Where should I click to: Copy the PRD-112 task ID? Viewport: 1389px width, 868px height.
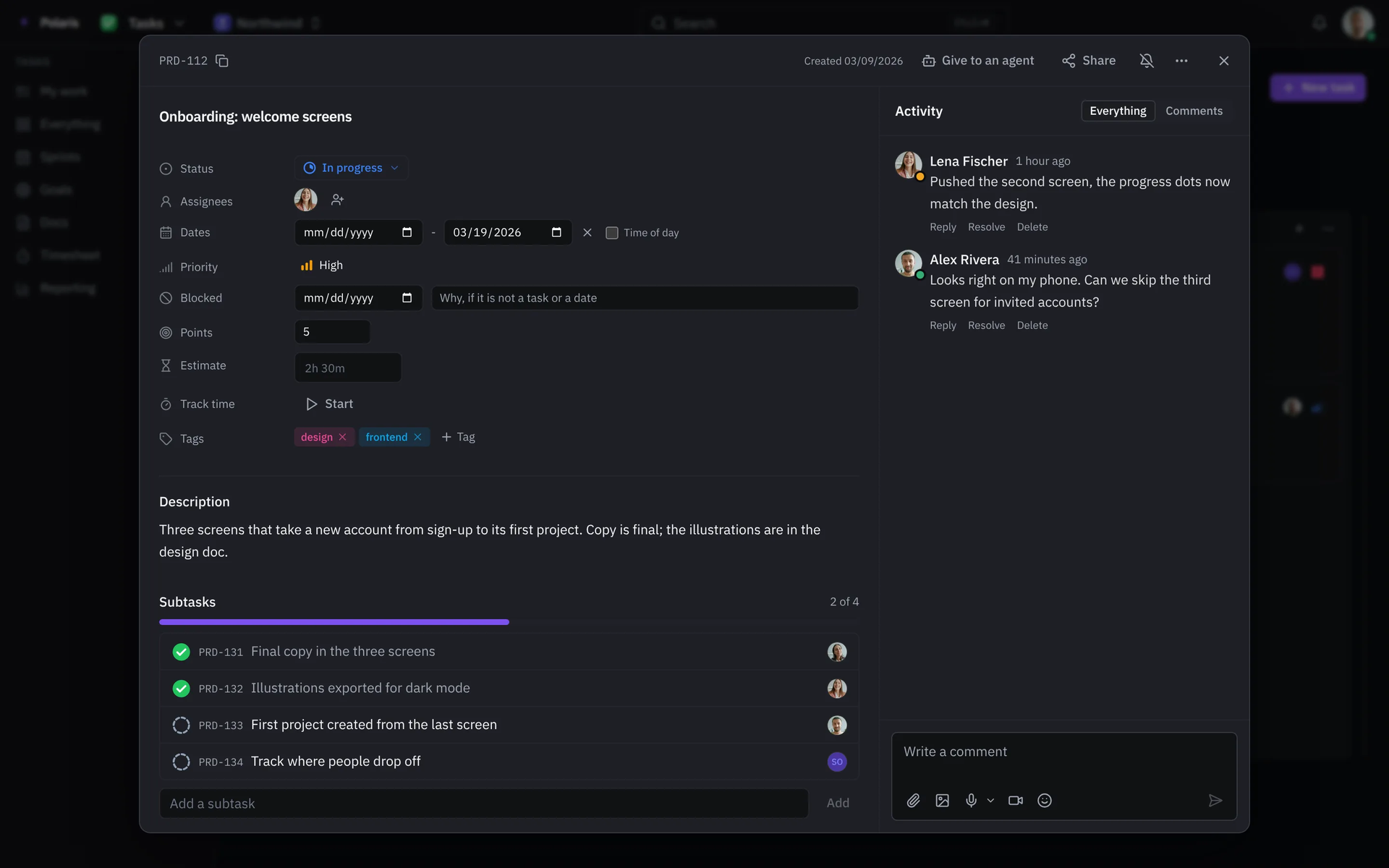tap(222, 61)
